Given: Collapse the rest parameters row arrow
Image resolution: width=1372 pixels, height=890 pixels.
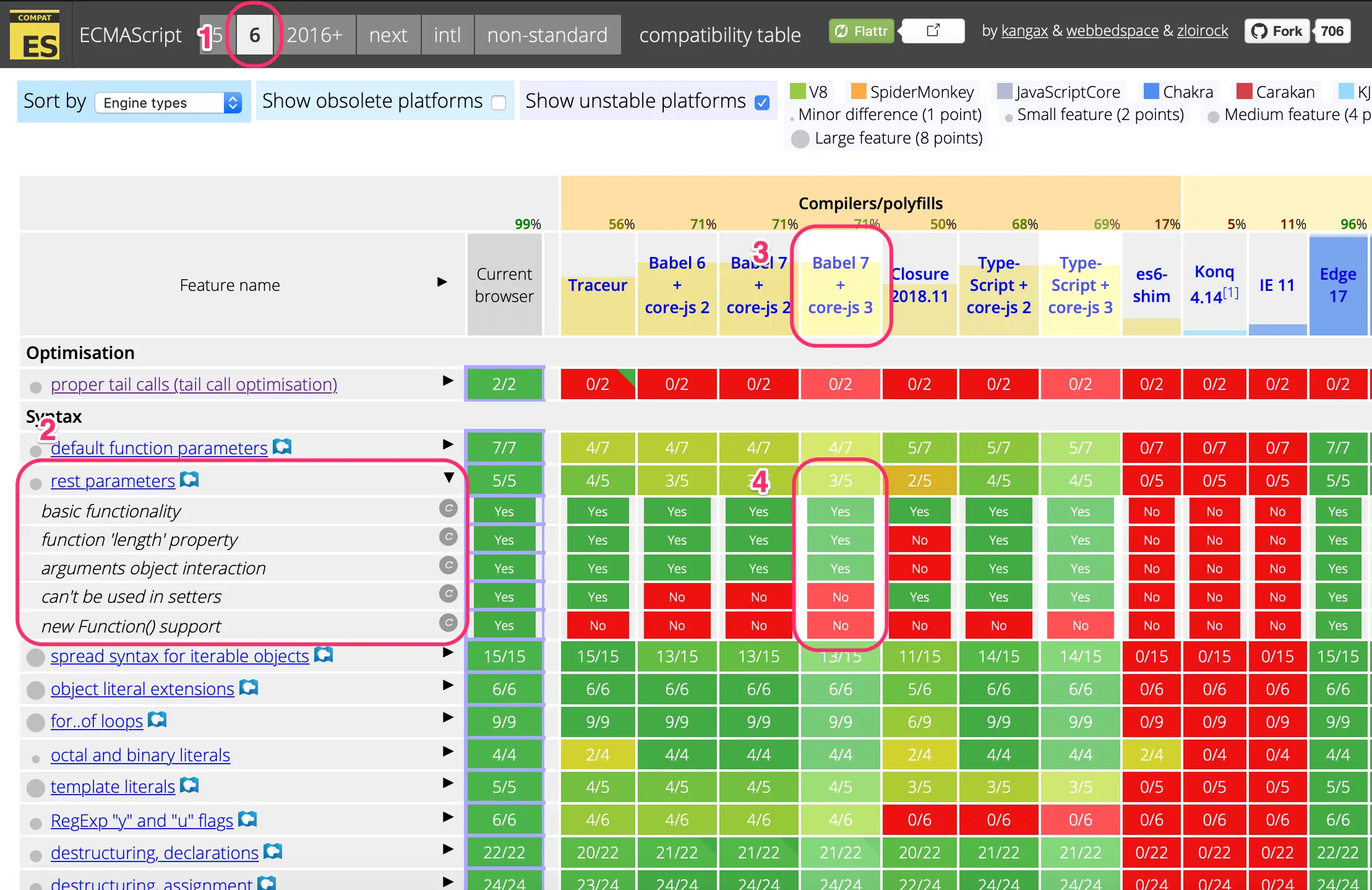Looking at the screenshot, I should [448, 477].
